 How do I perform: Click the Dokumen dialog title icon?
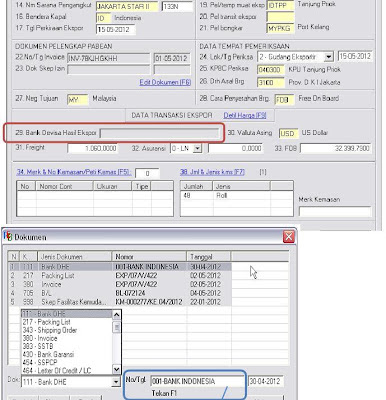point(8,236)
